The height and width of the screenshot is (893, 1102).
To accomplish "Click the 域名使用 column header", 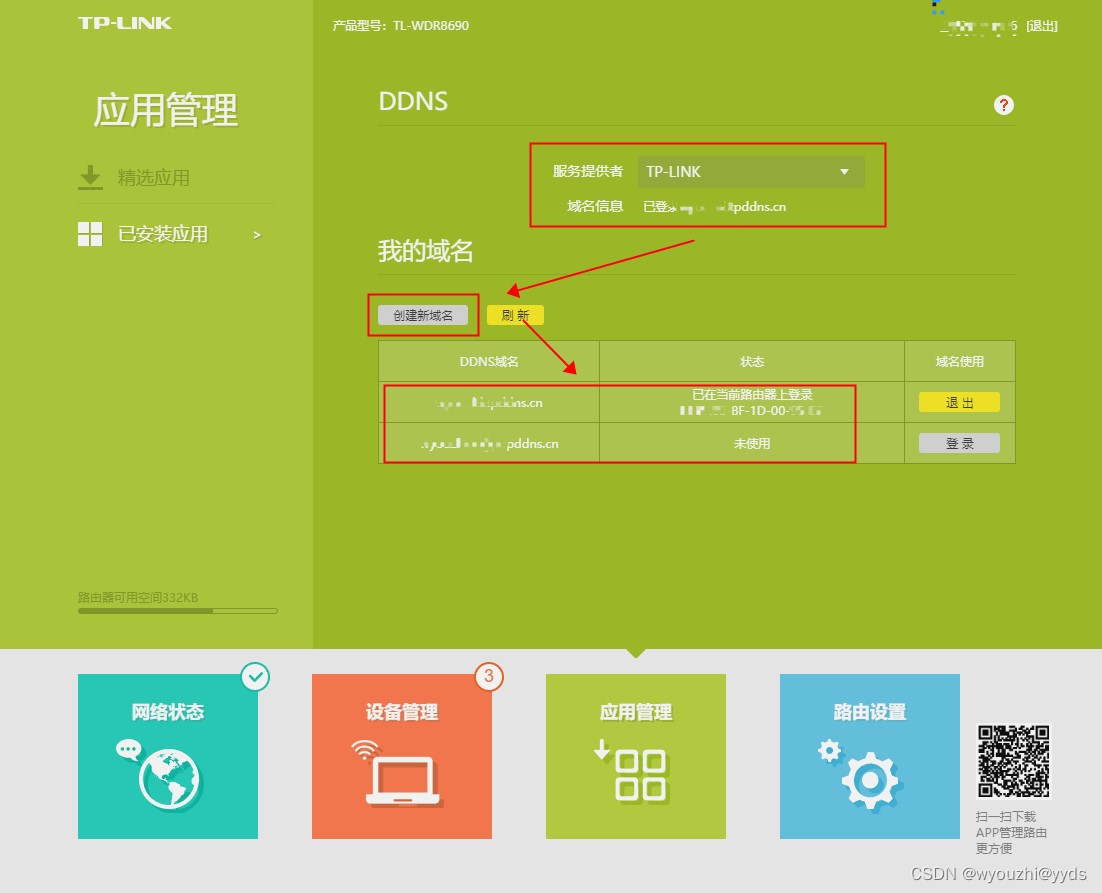I will pyautogui.click(x=959, y=362).
